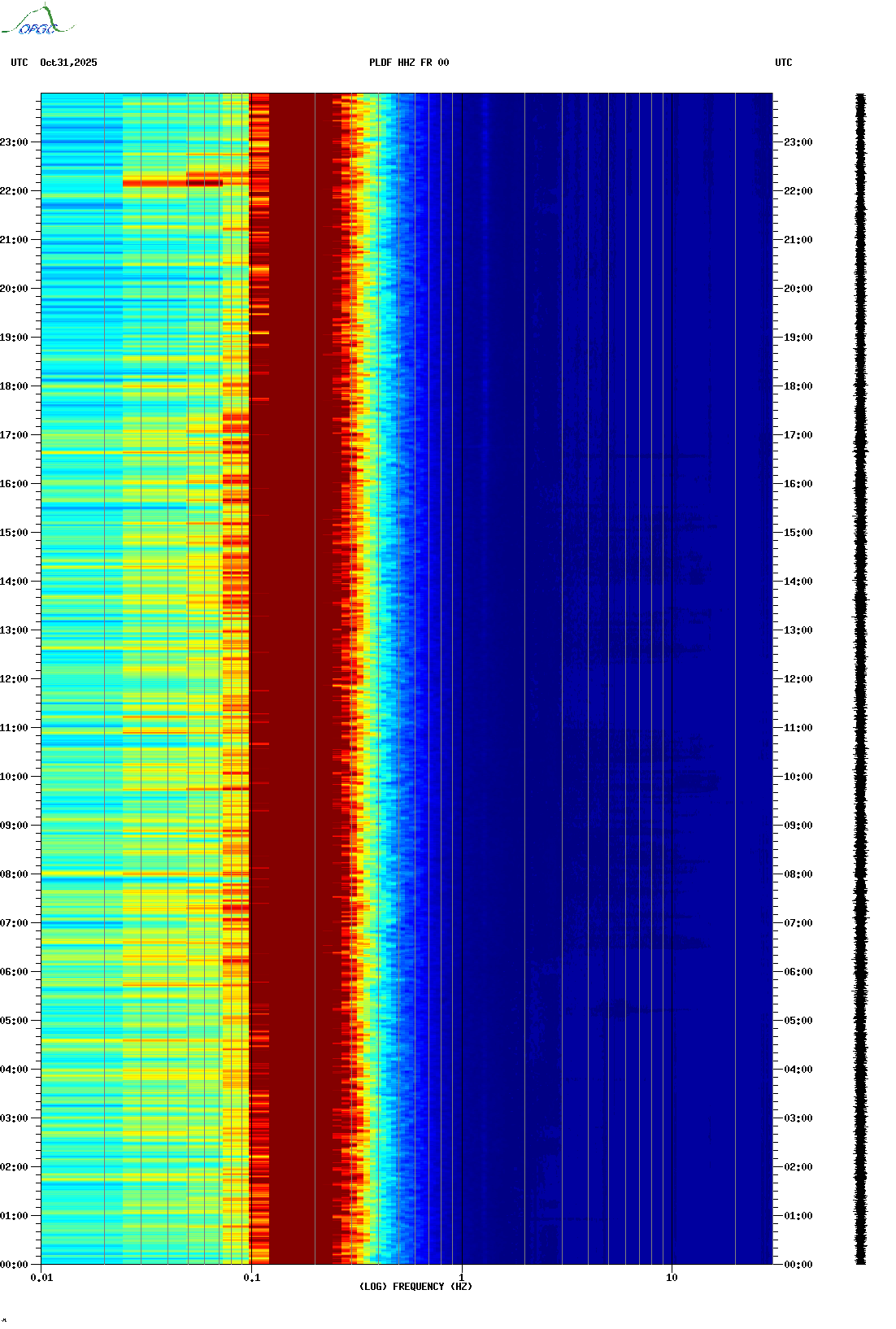The width and height of the screenshot is (896, 1329).
Task: Click 03:00 on the right time axis
Action: [798, 1118]
